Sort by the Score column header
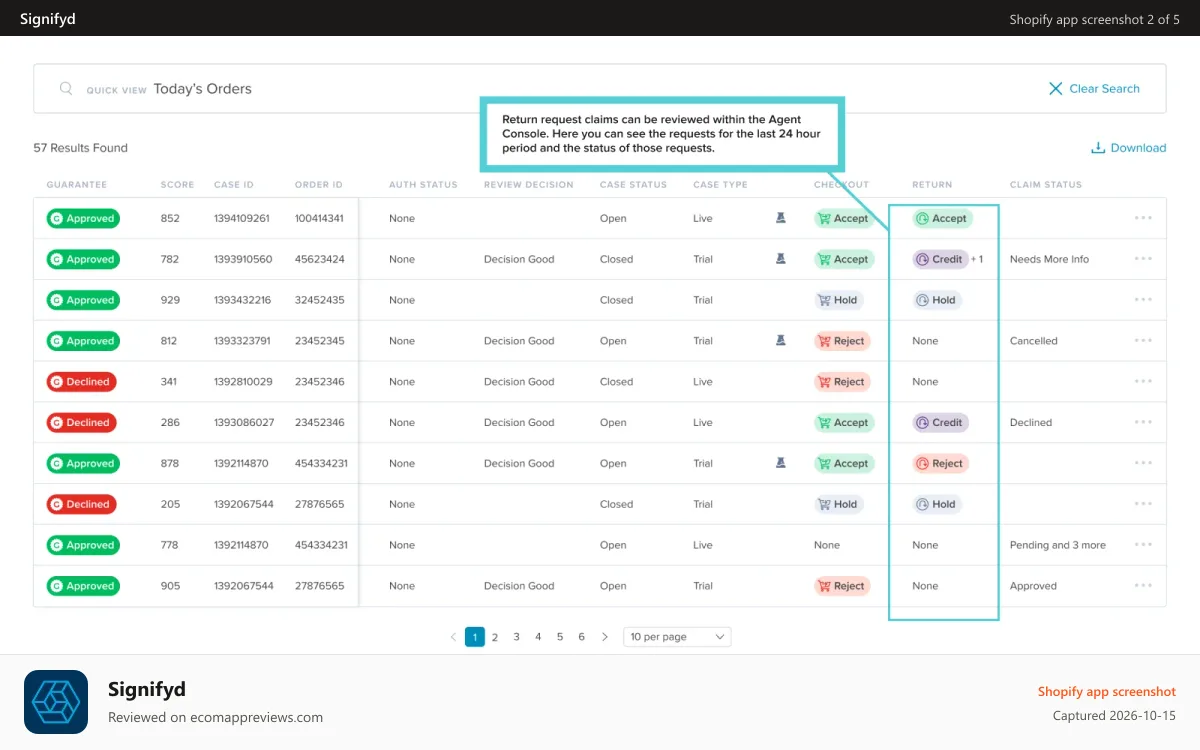Viewport: 1200px width, 750px height. [177, 185]
